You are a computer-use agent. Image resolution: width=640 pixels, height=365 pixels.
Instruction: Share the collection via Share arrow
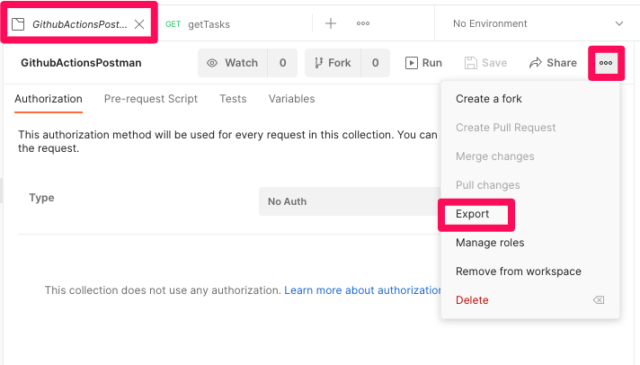535,63
